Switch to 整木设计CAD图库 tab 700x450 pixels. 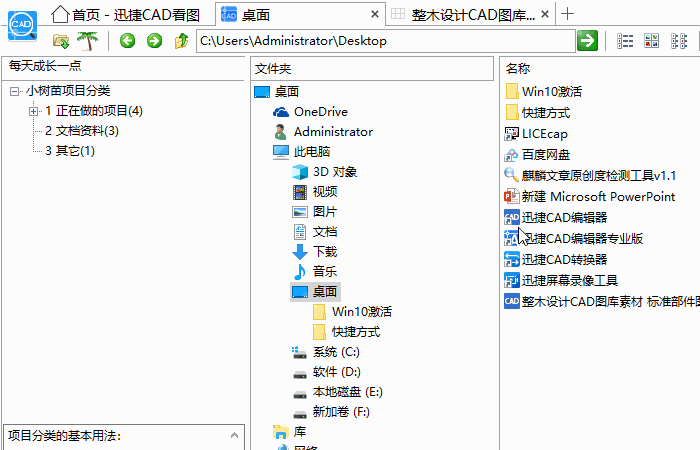pos(473,15)
